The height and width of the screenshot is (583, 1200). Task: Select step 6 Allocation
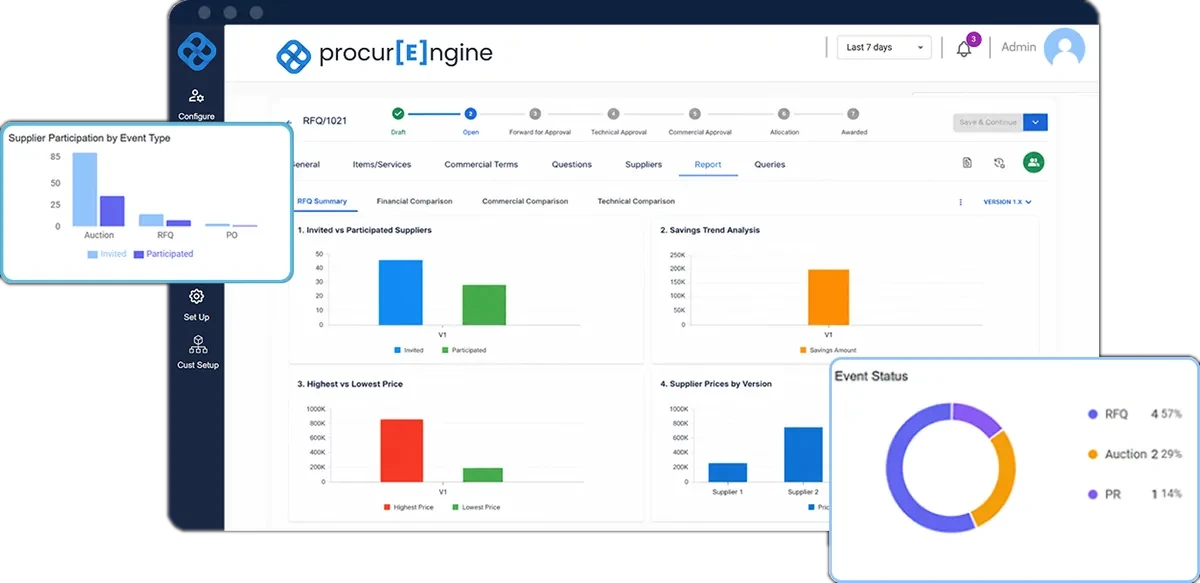(784, 114)
